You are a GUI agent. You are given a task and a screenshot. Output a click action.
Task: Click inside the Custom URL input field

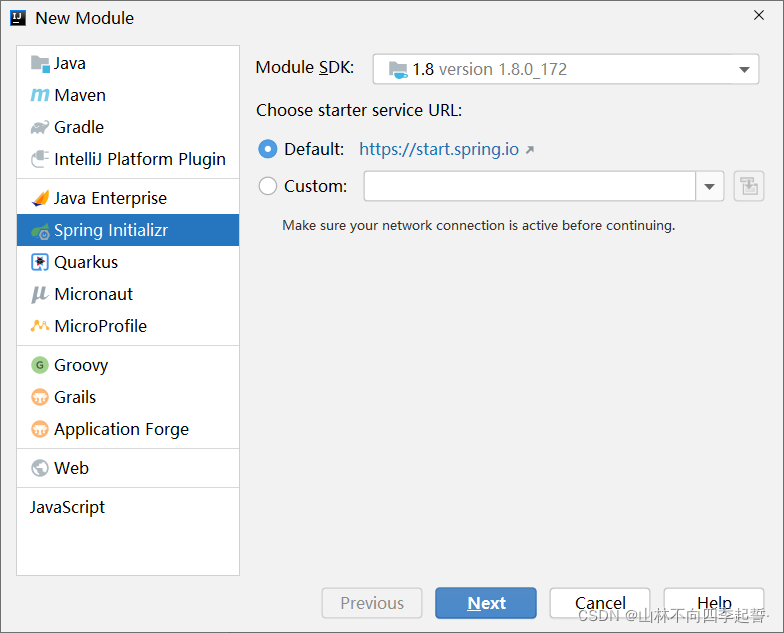[x=530, y=186]
